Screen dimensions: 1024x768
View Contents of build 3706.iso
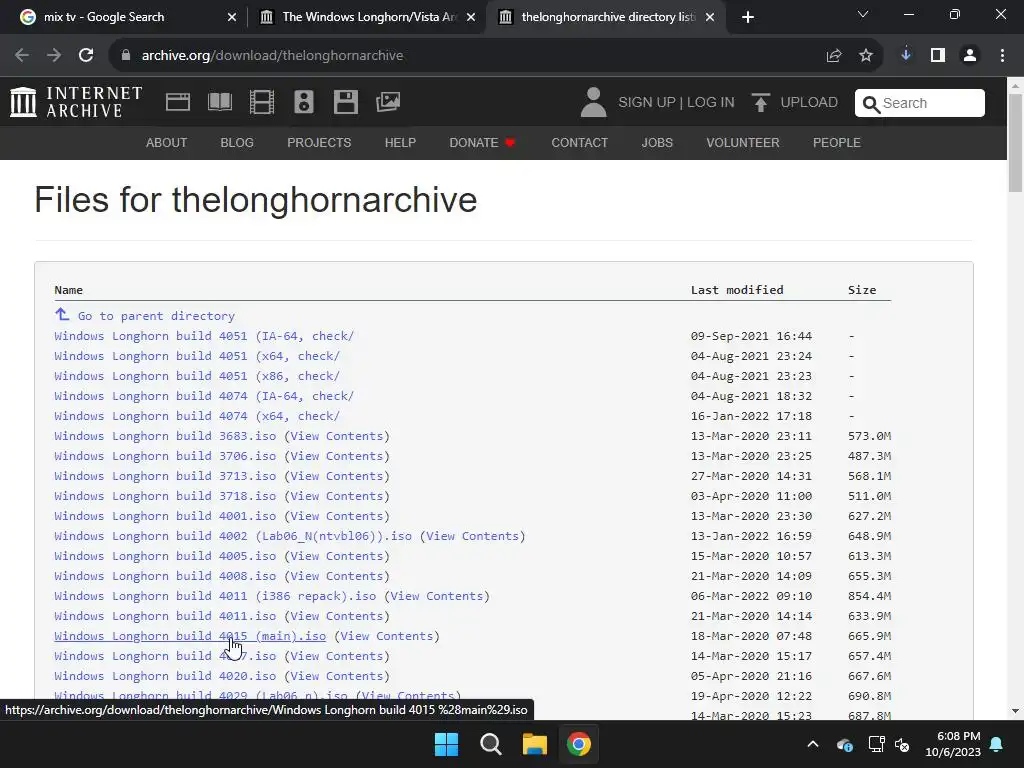point(336,456)
